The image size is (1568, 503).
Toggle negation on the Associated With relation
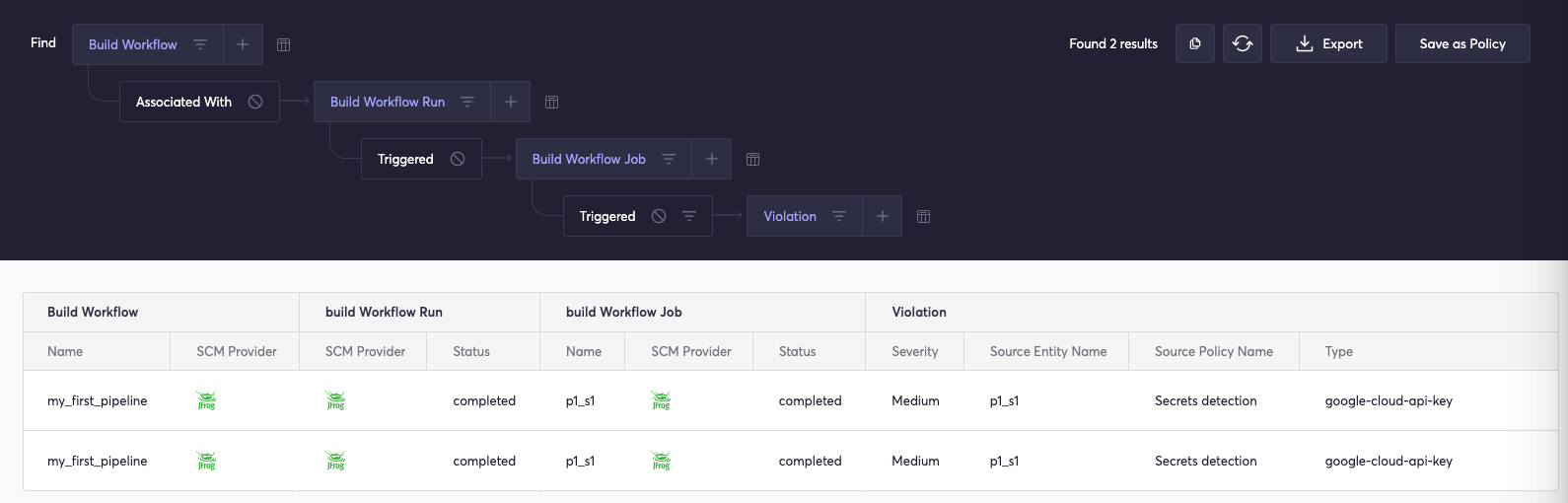tap(255, 102)
